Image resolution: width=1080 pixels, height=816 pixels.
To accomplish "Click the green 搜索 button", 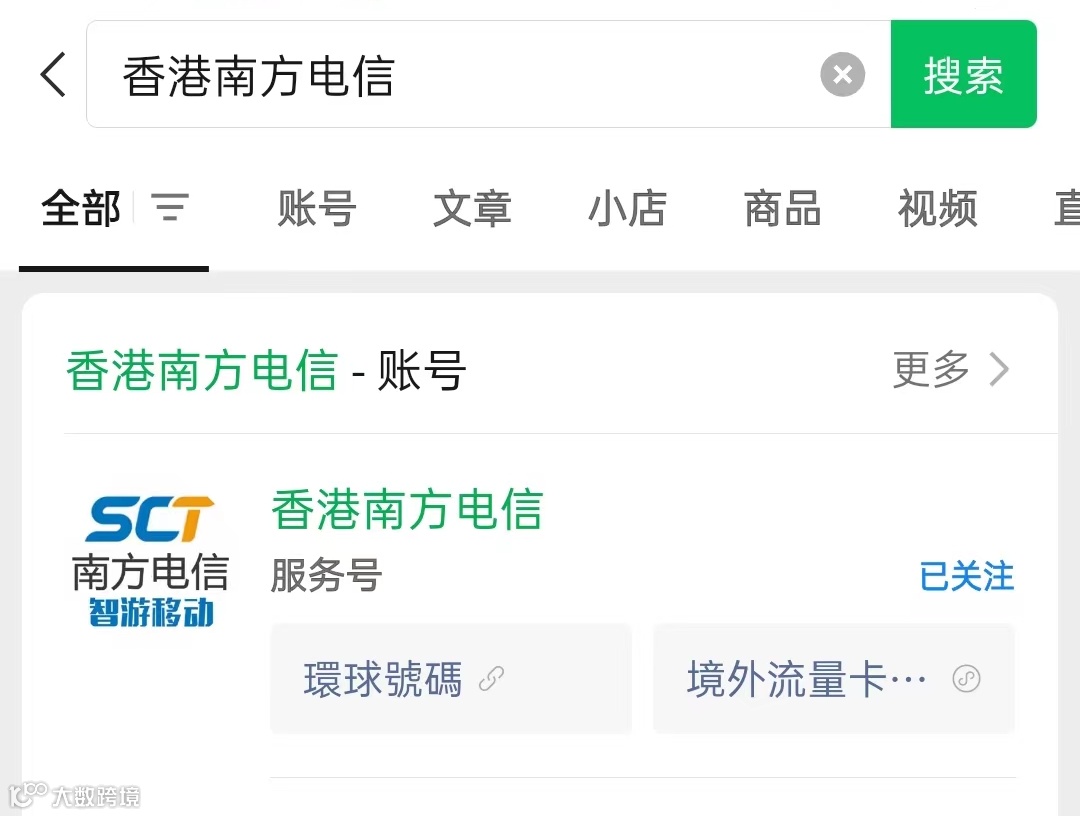I will coord(963,74).
